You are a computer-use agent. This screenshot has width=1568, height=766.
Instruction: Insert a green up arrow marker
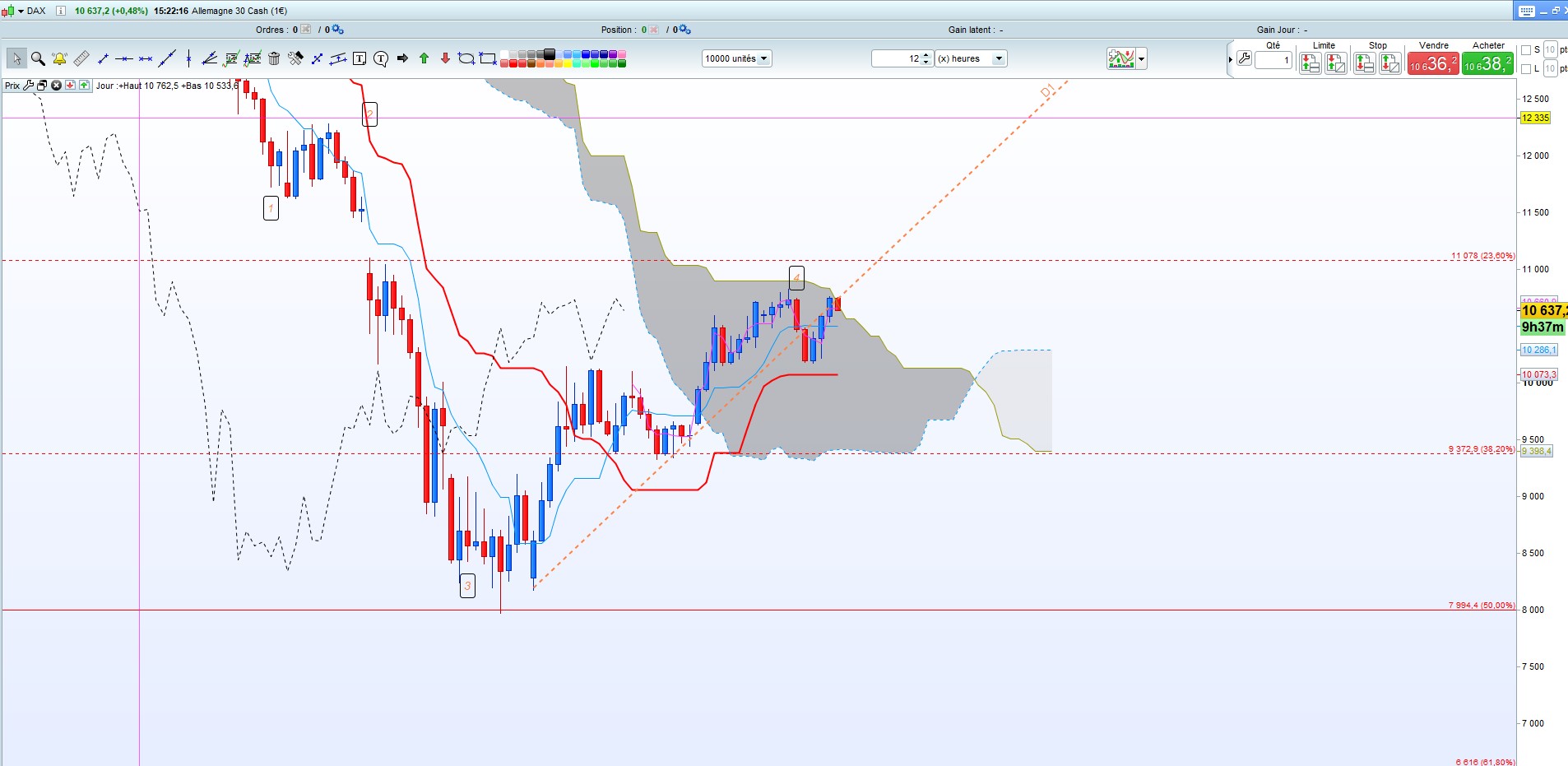424,58
